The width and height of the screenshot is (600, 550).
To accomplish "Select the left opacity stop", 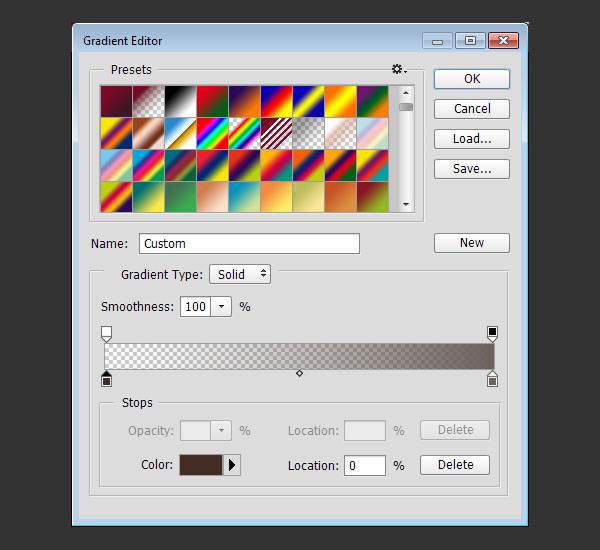I will click(106, 334).
